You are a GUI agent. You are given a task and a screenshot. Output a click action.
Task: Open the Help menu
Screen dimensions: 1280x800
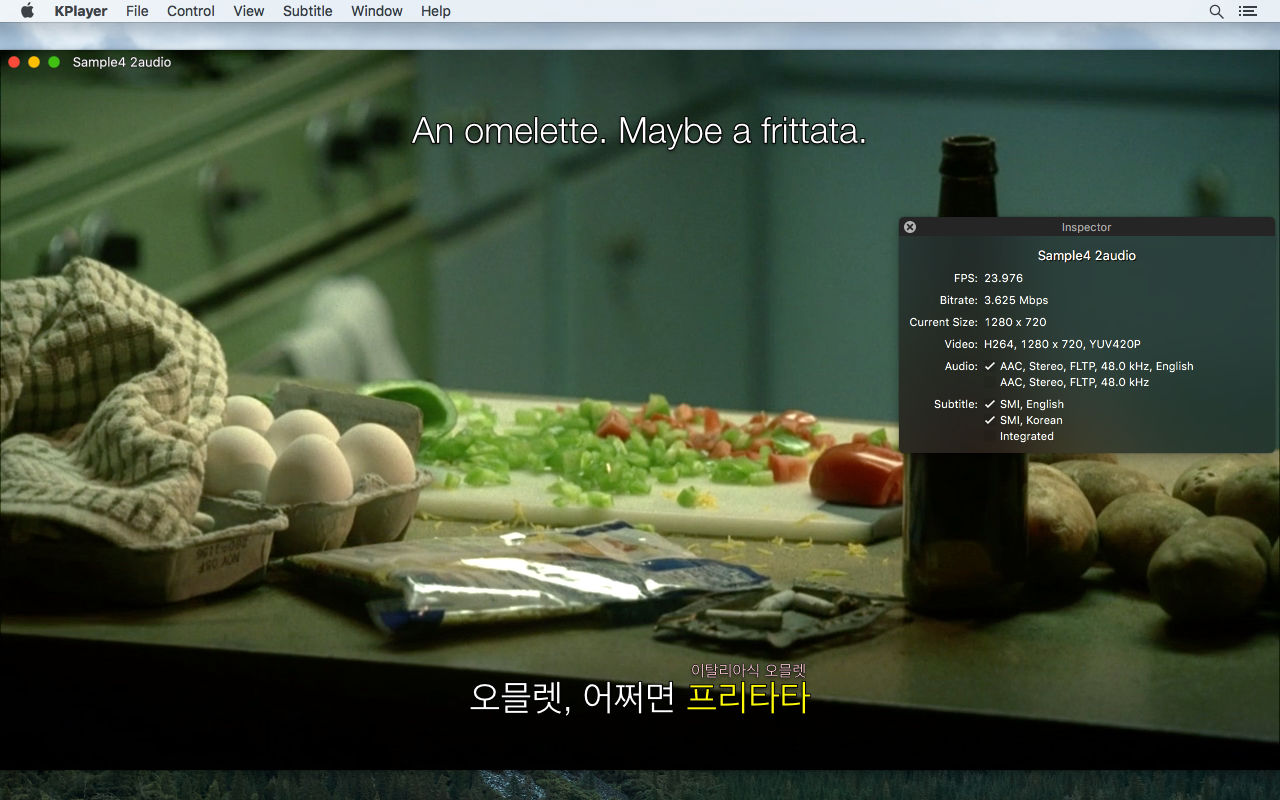coord(436,11)
